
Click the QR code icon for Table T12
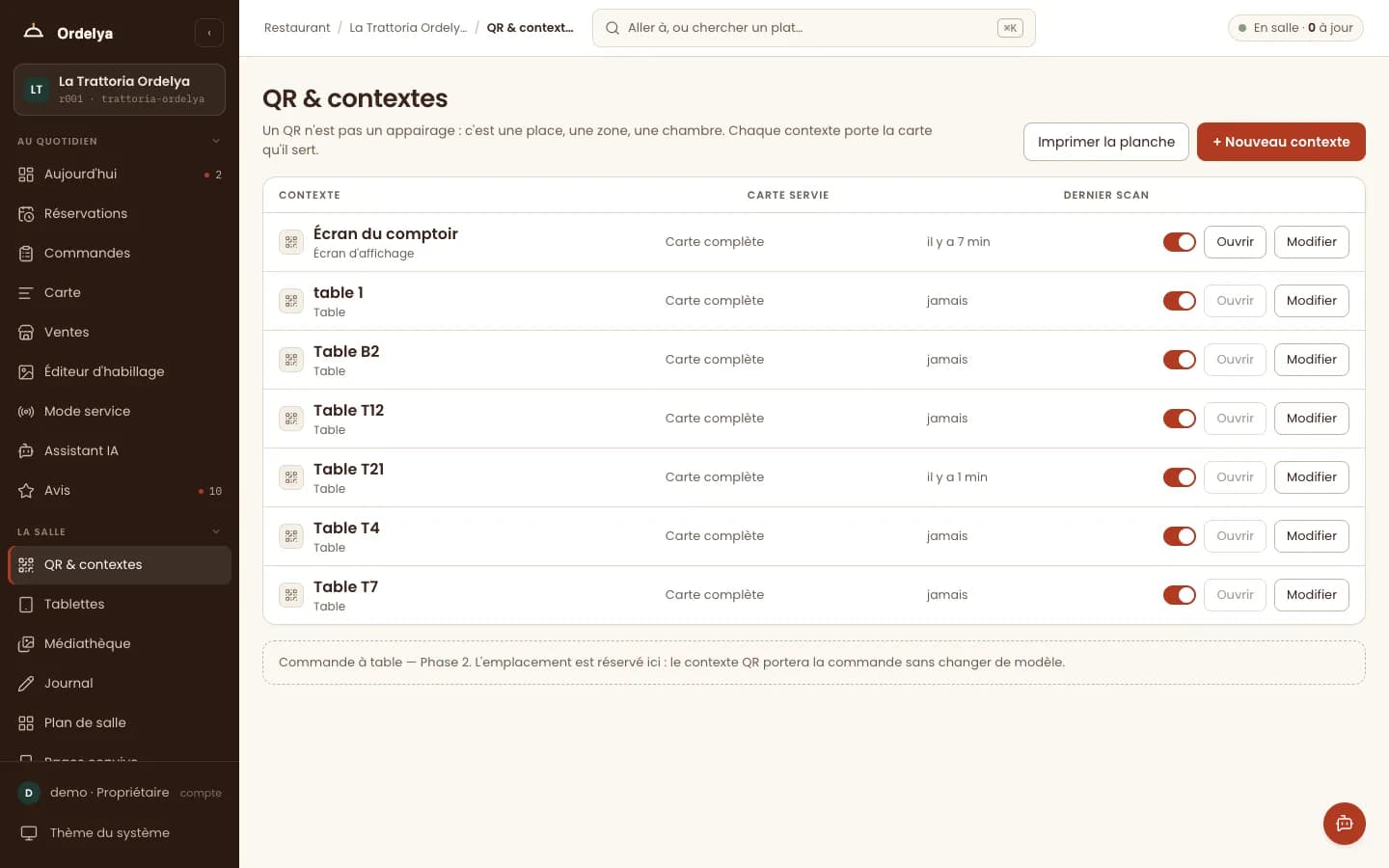[291, 419]
